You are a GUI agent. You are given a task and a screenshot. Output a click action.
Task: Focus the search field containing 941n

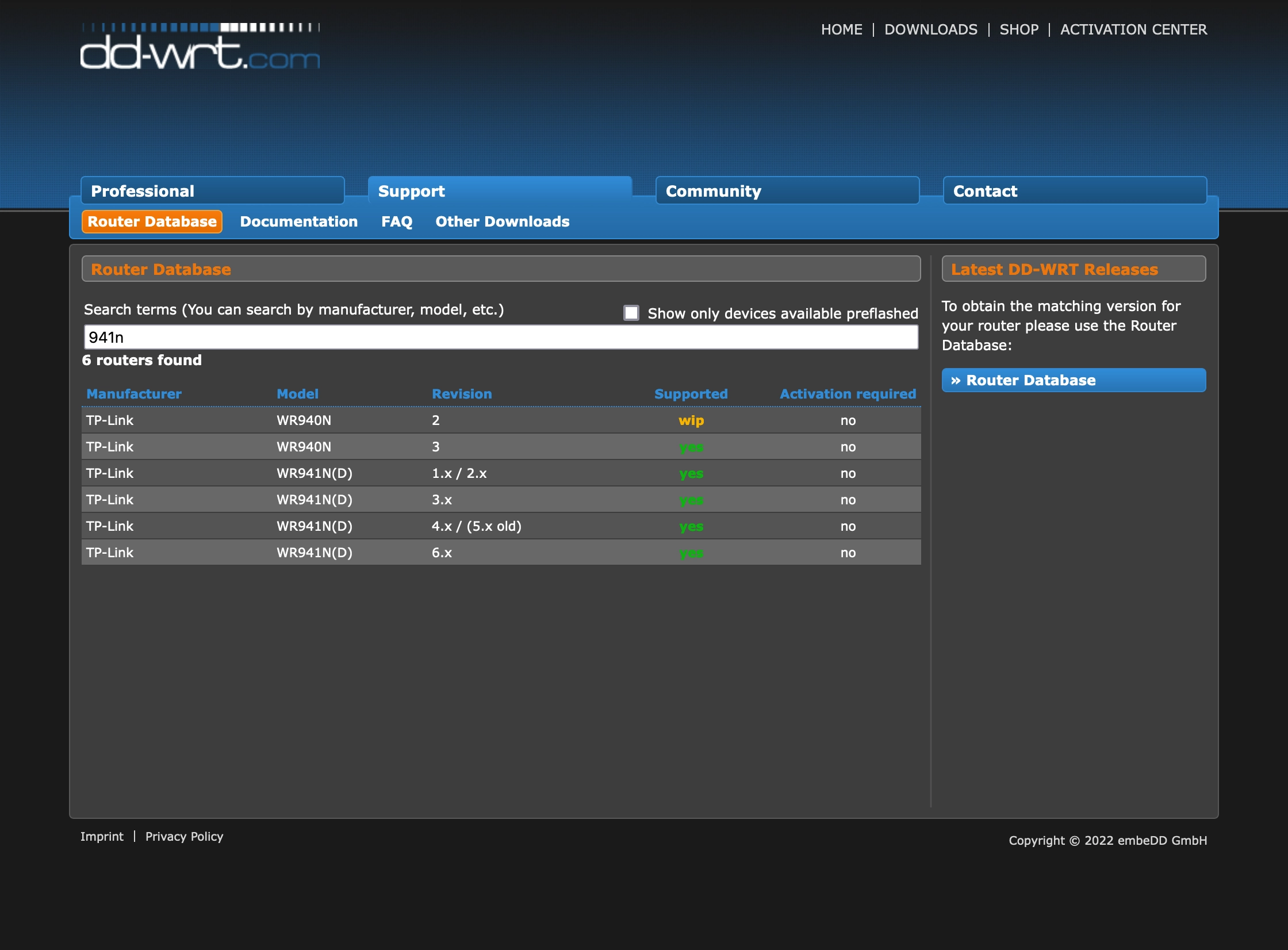[501, 337]
